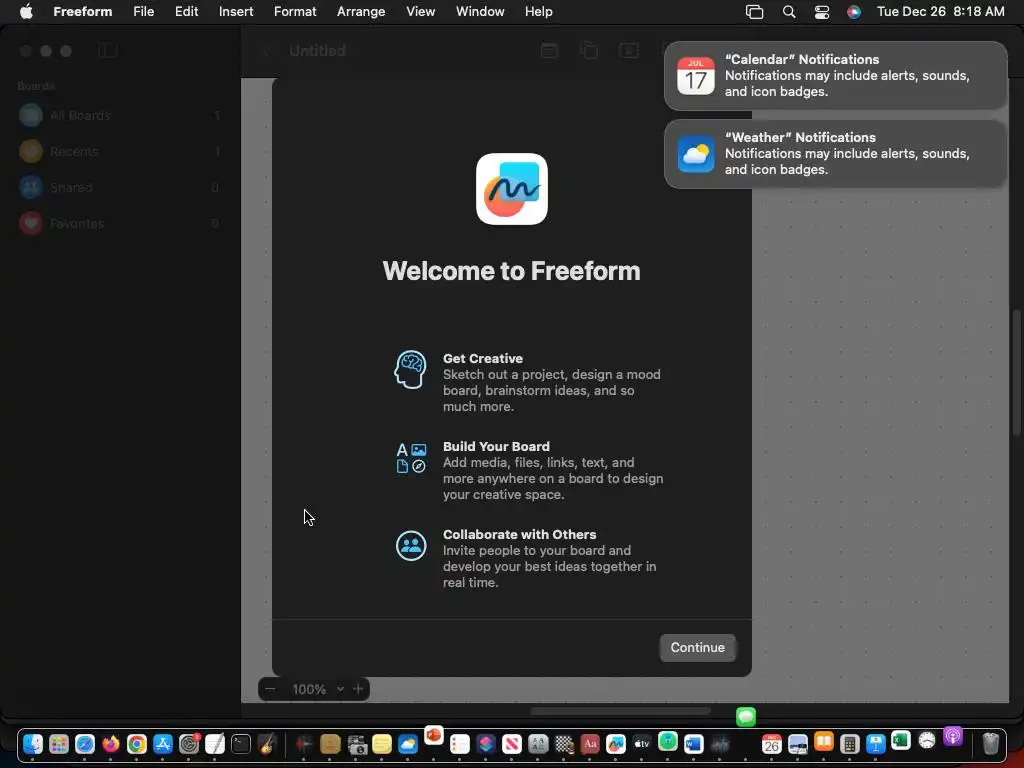Open Weather app from the Dock
The height and width of the screenshot is (768, 1024).
[408, 744]
